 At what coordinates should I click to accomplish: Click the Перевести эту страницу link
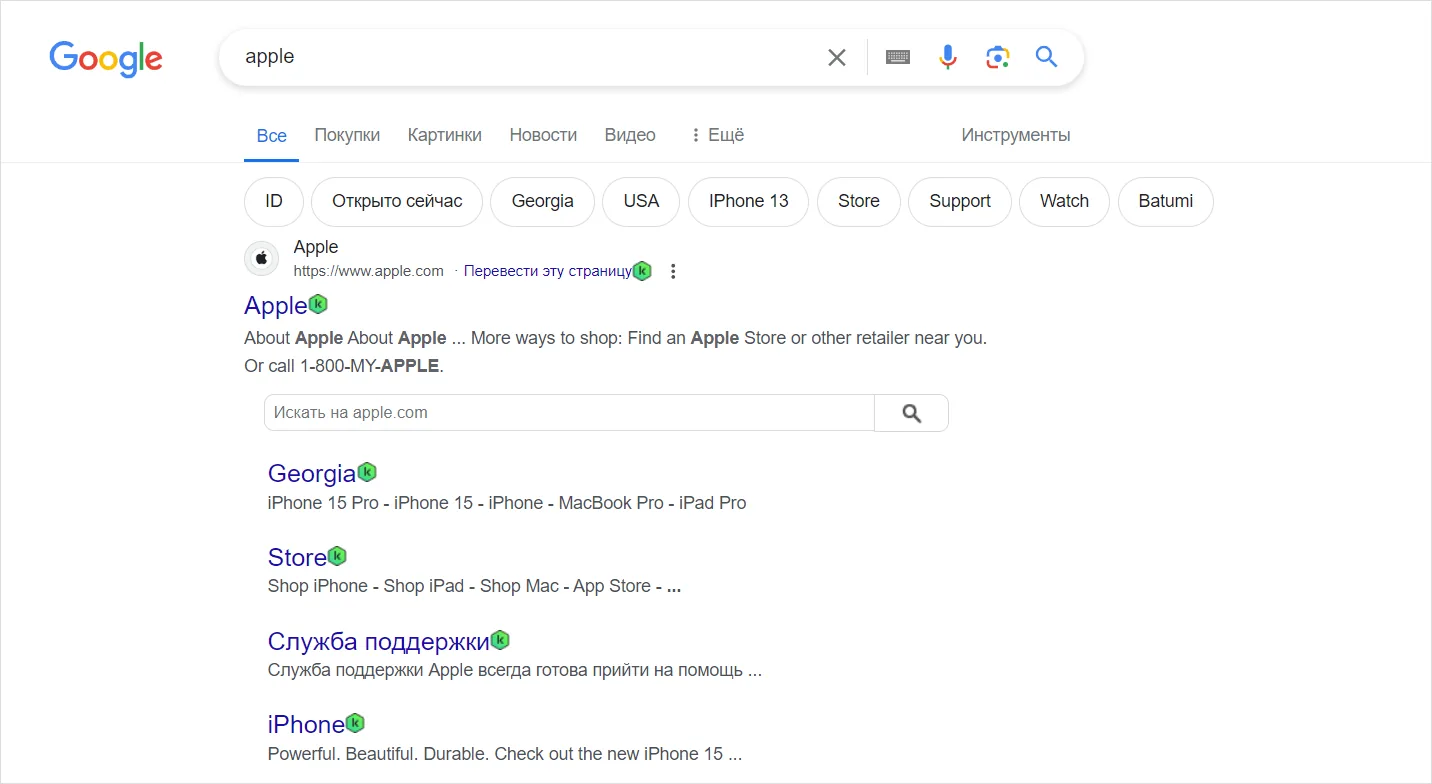coord(546,270)
